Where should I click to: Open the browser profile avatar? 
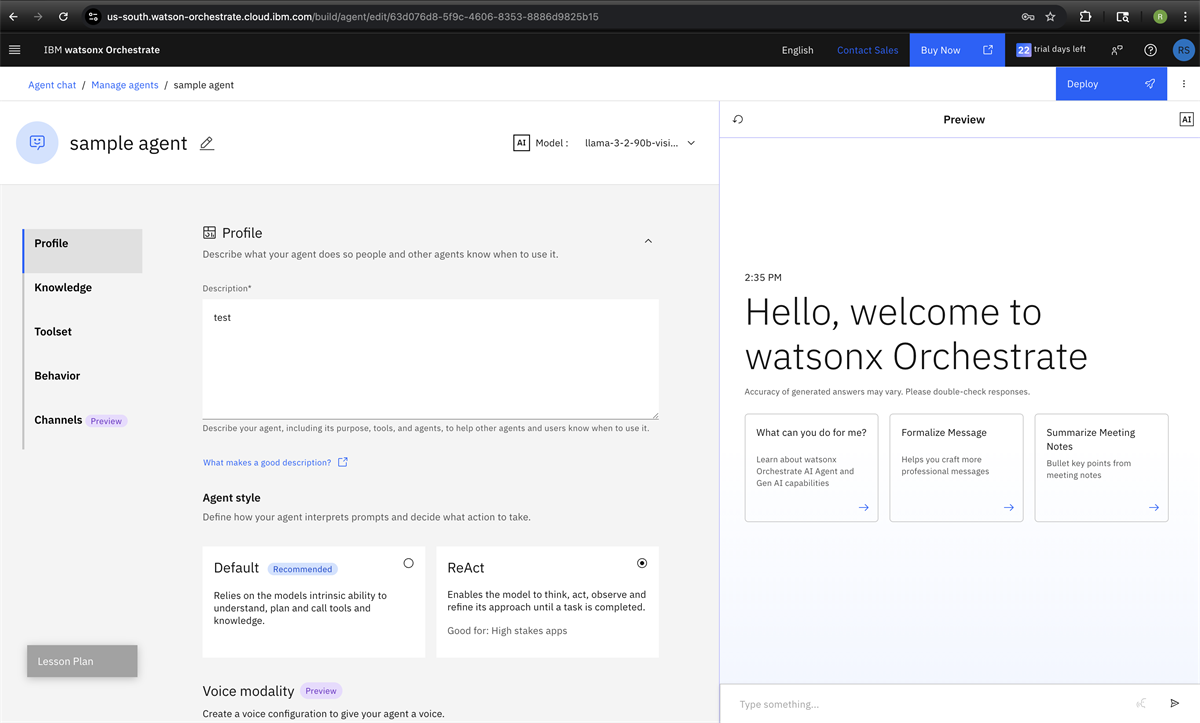(x=1160, y=16)
